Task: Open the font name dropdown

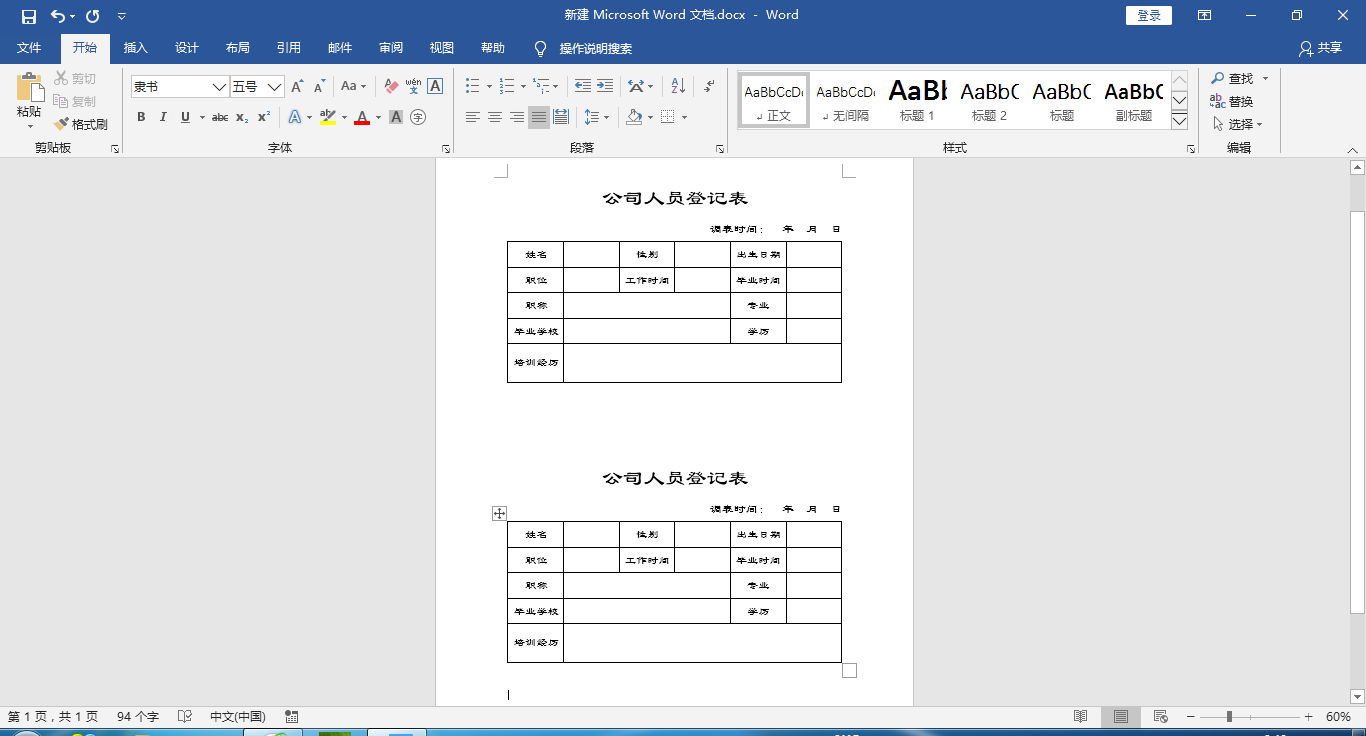Action: 220,87
